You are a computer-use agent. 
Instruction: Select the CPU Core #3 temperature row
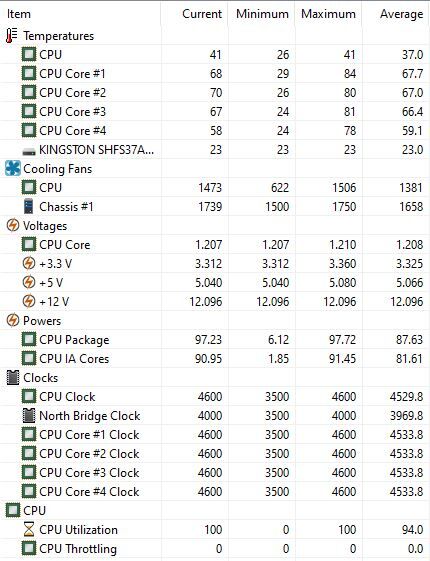pyautogui.click(x=215, y=111)
